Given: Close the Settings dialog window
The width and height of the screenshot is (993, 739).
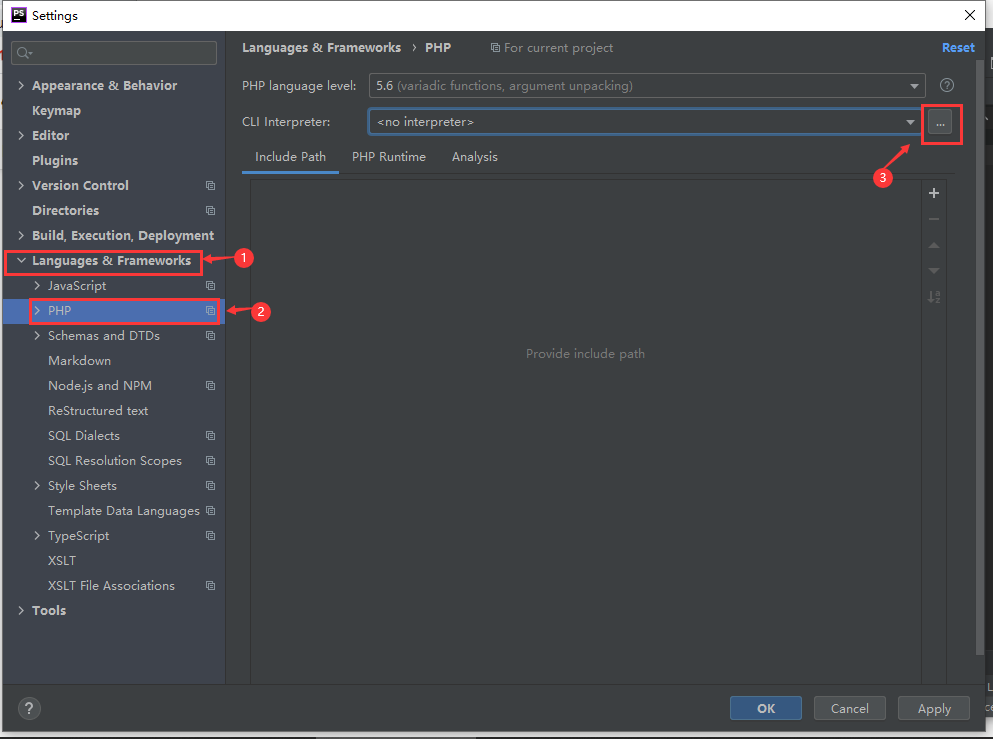Looking at the screenshot, I should click(x=970, y=15).
